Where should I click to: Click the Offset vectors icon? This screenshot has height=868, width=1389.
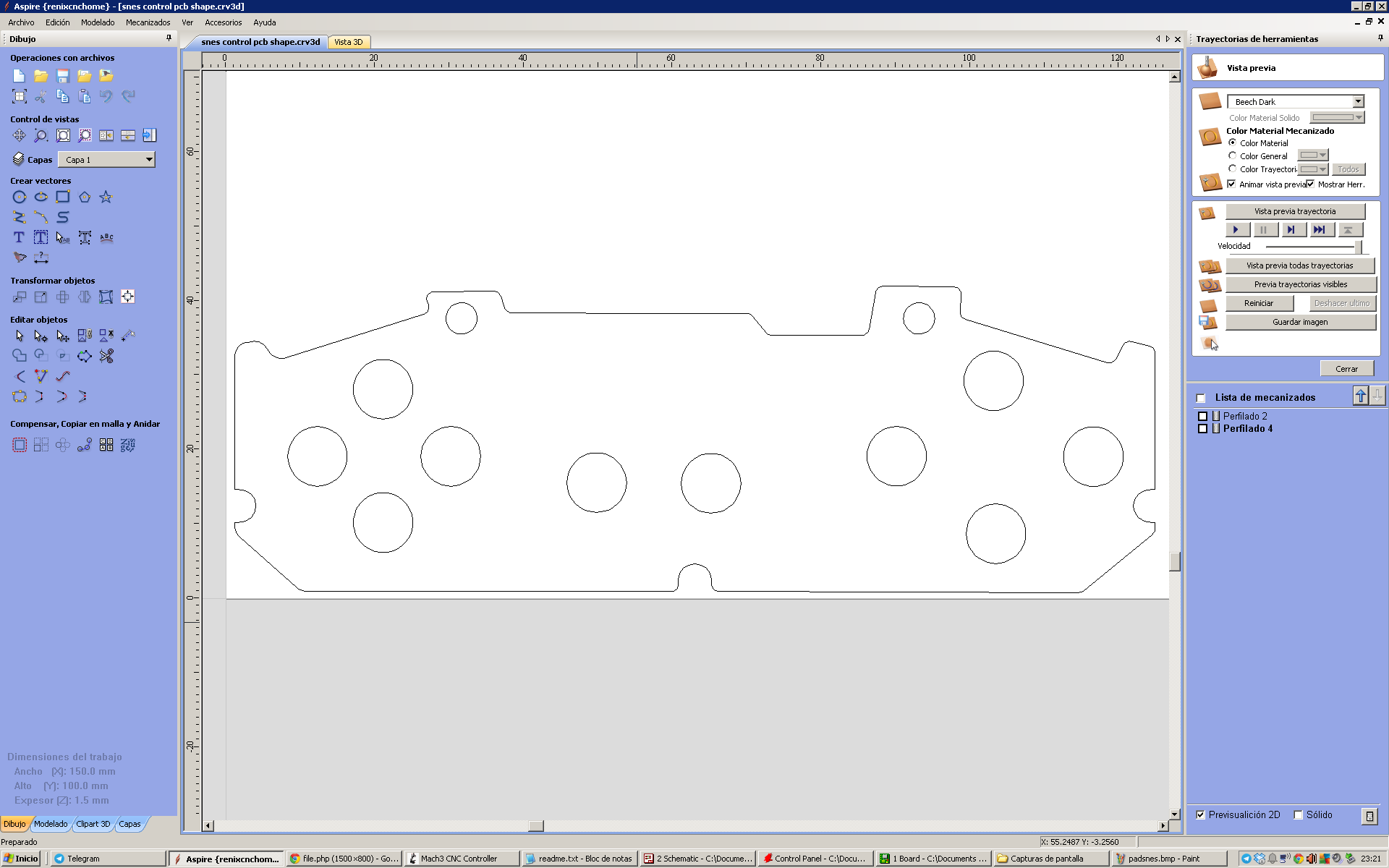(x=20, y=445)
